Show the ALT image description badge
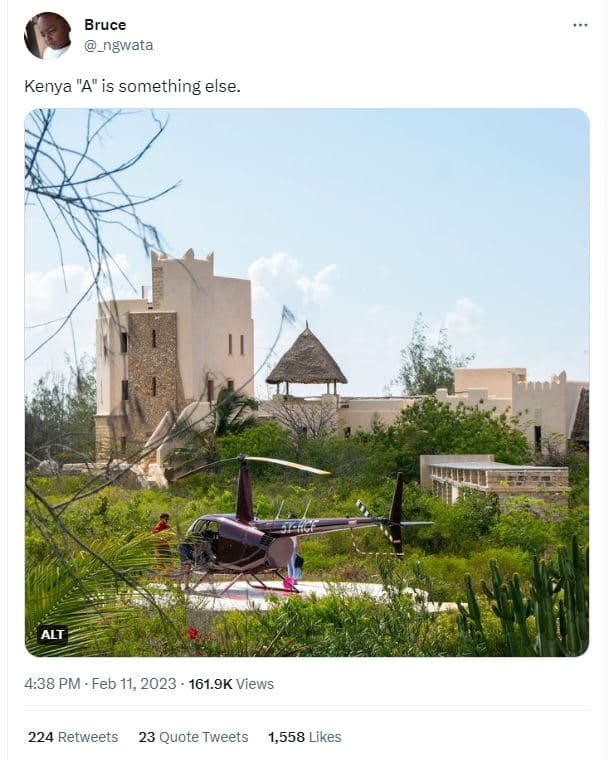The height and width of the screenshot is (760, 612). point(52,634)
